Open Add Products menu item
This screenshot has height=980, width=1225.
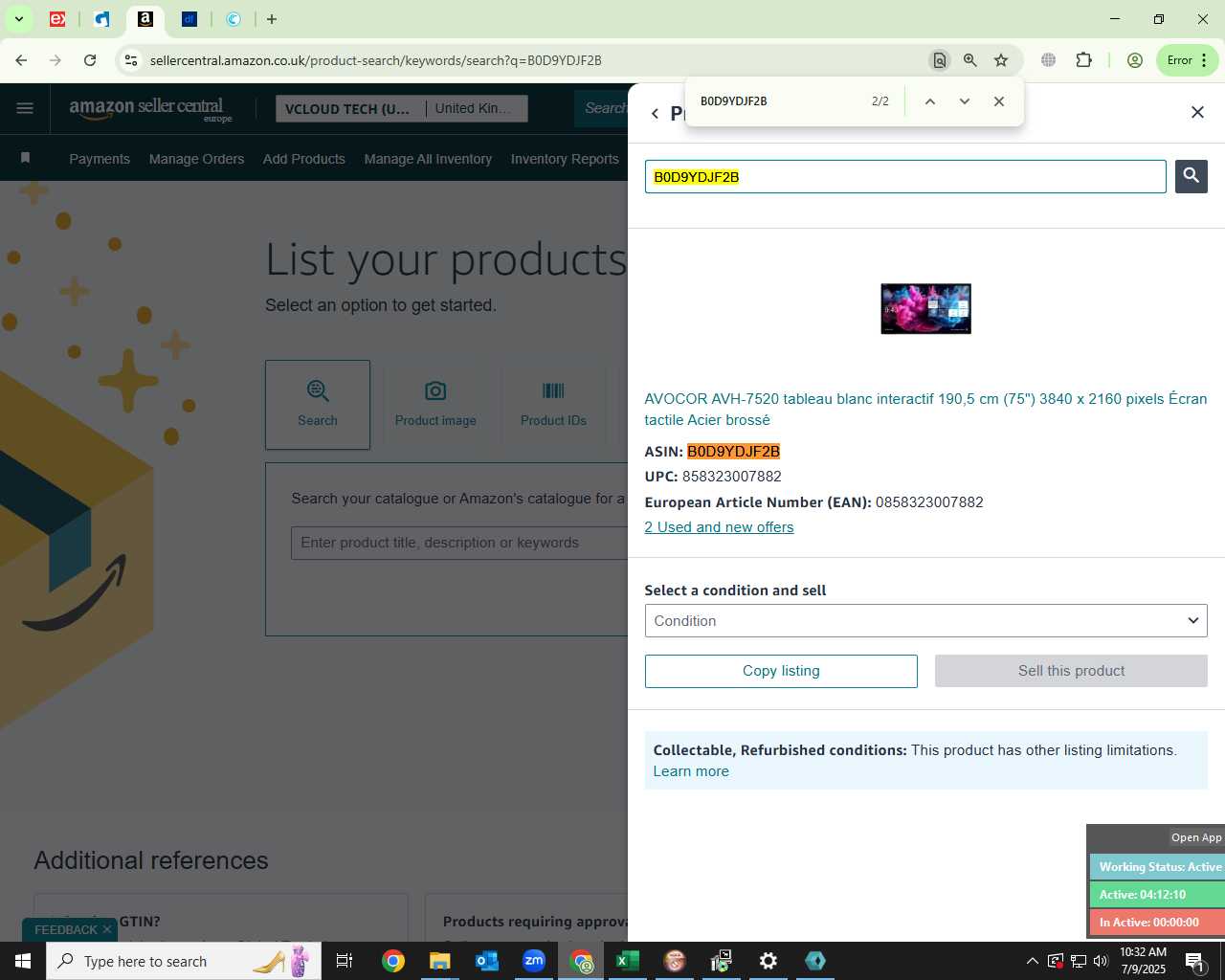click(304, 159)
